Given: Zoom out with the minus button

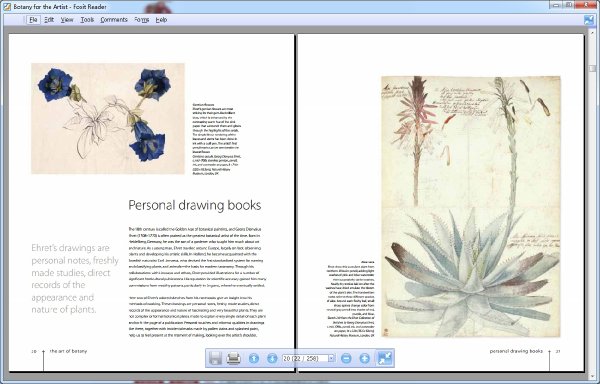Looking at the screenshot, I should coord(346,358).
